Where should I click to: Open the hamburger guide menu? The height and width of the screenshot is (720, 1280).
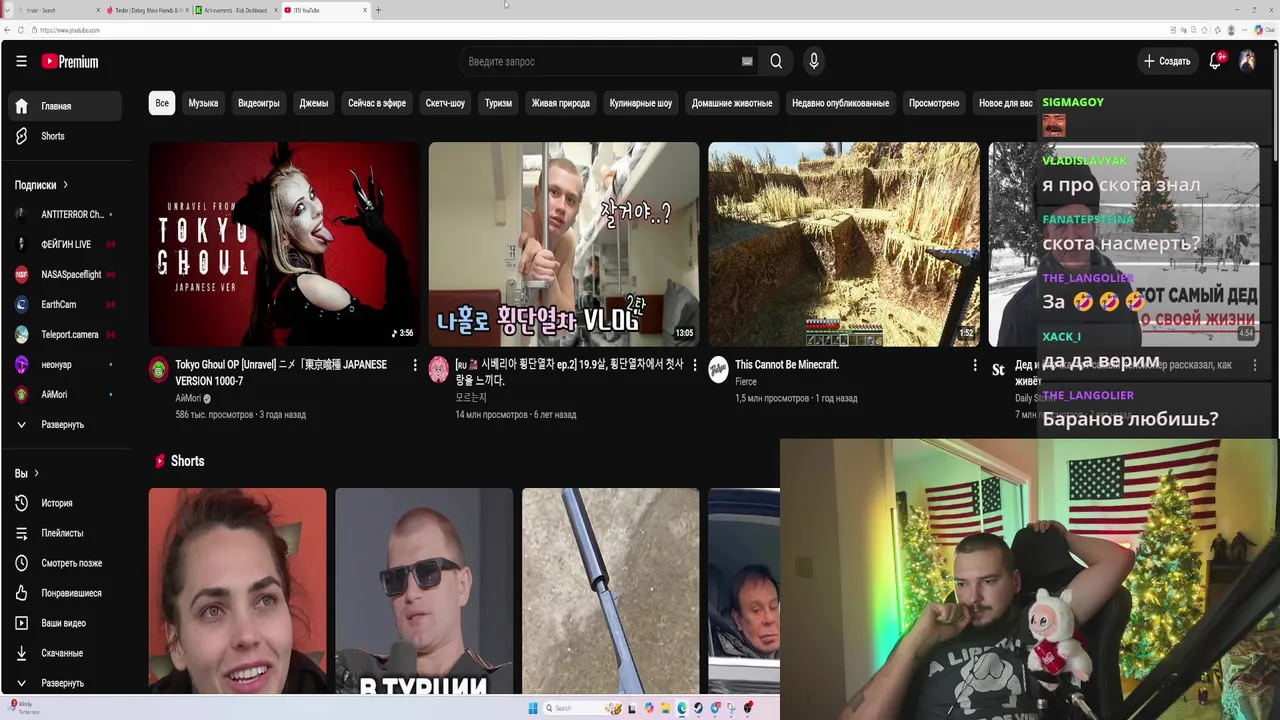(21, 61)
